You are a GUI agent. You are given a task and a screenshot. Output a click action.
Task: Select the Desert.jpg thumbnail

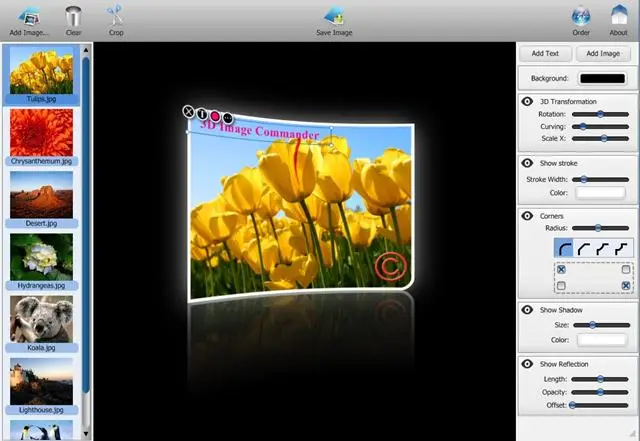41,195
